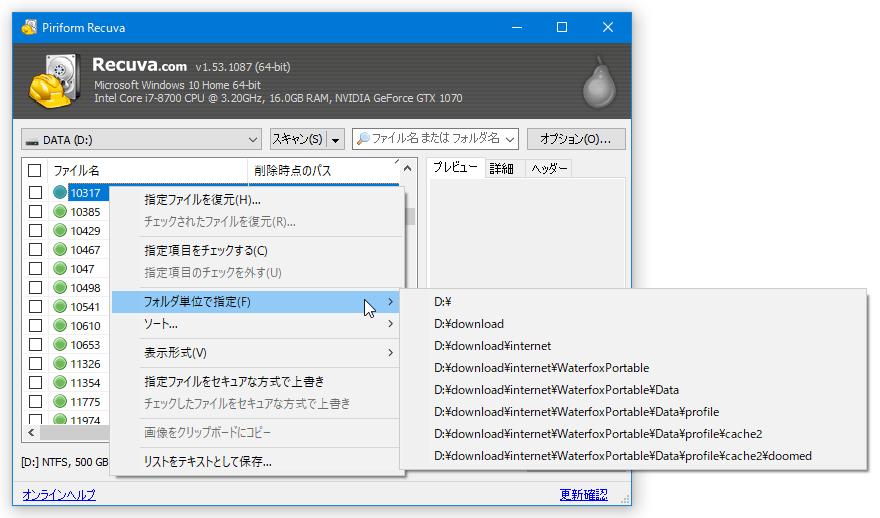Select file name 11775 in the list

click(x=85, y=402)
